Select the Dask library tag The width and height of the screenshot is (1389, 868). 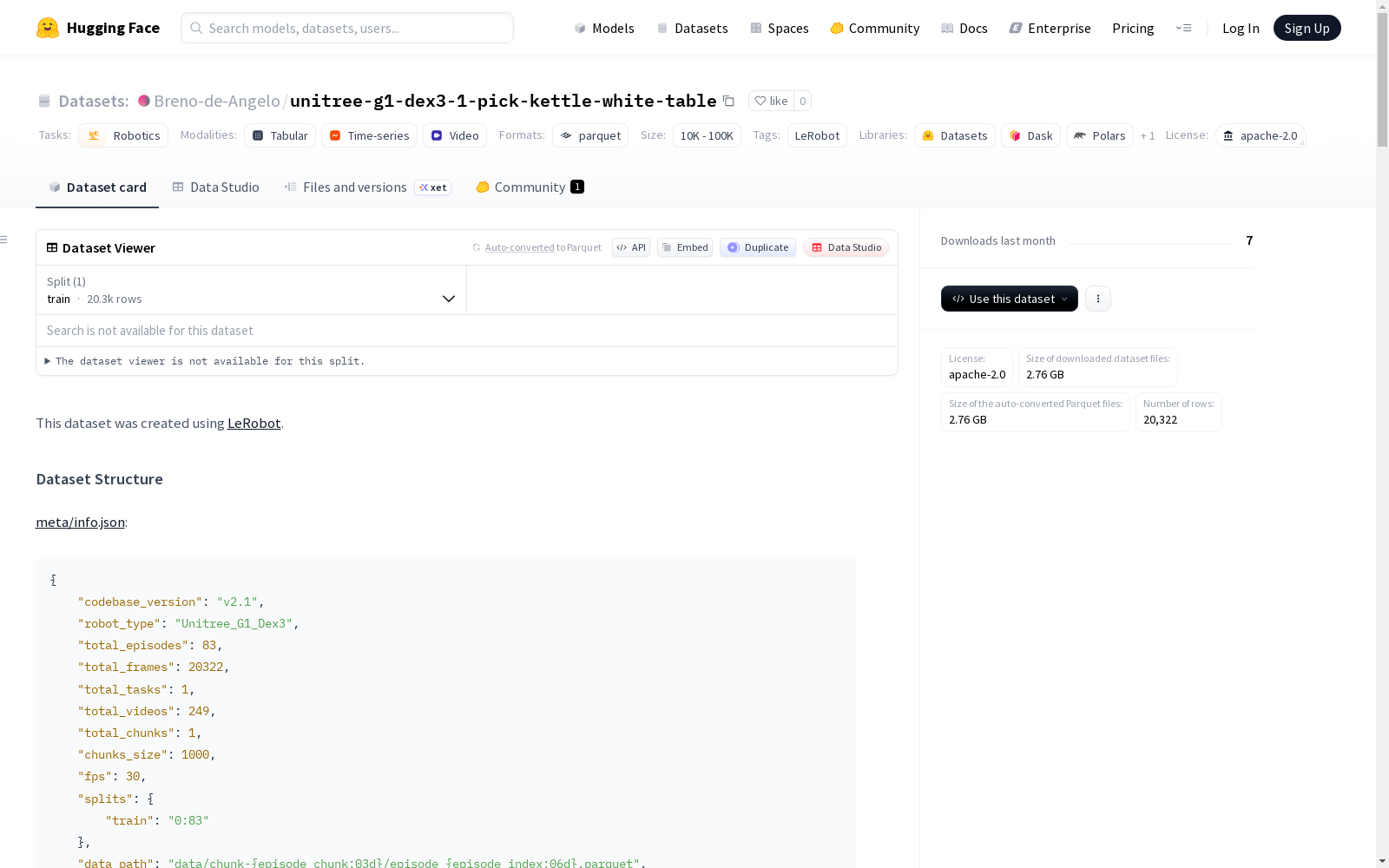[x=1030, y=135]
